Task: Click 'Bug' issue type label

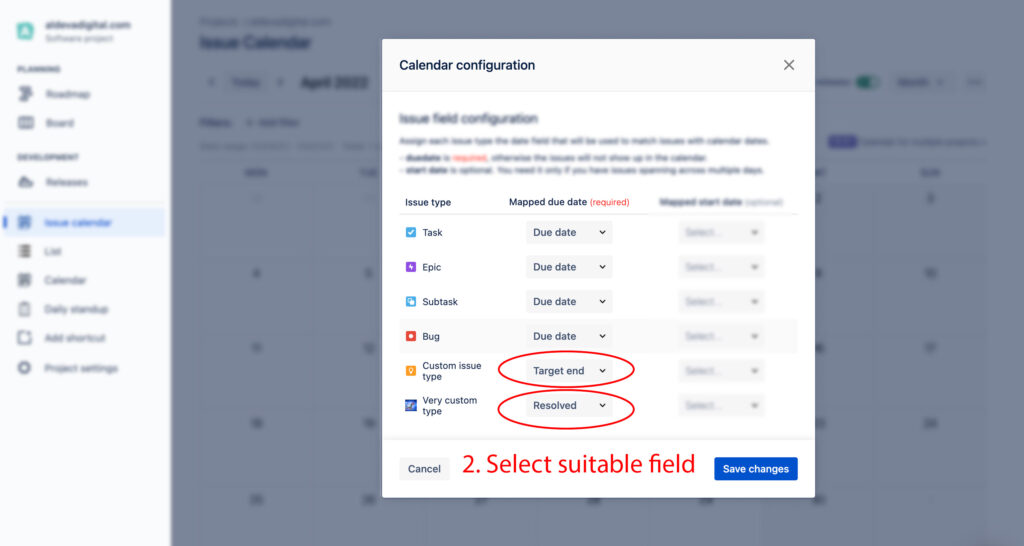Action: 431,336
